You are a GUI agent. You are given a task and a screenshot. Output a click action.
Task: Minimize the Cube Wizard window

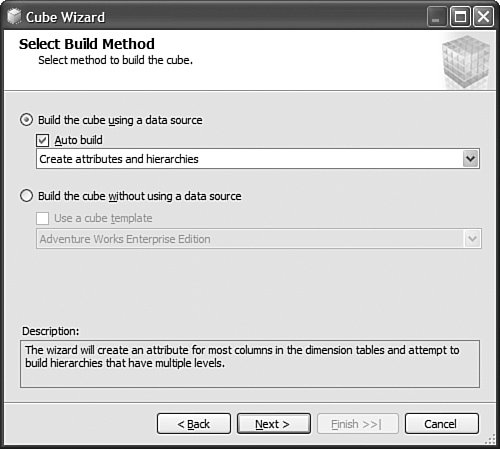coord(437,17)
